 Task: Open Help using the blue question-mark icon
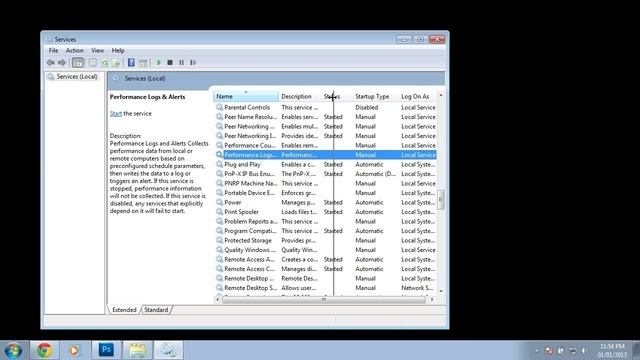pos(131,62)
